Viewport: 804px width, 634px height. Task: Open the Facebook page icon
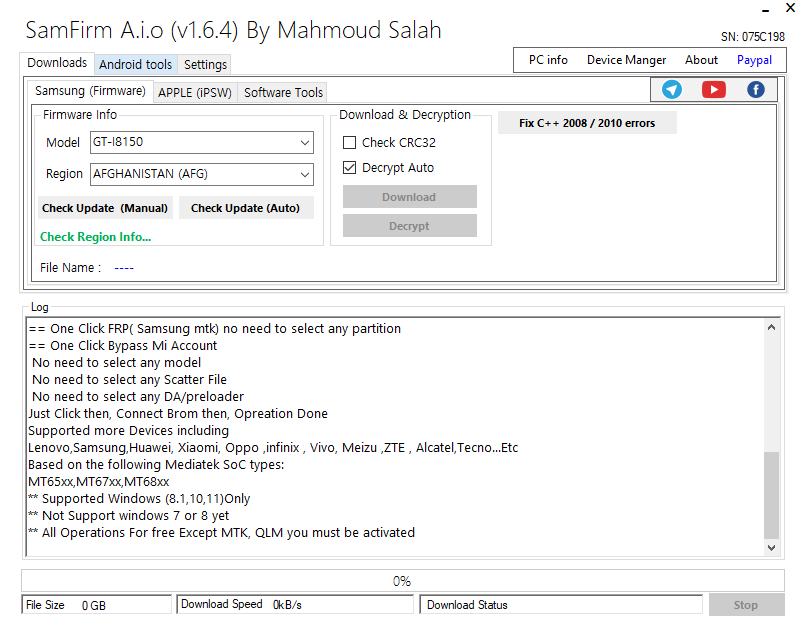756,90
